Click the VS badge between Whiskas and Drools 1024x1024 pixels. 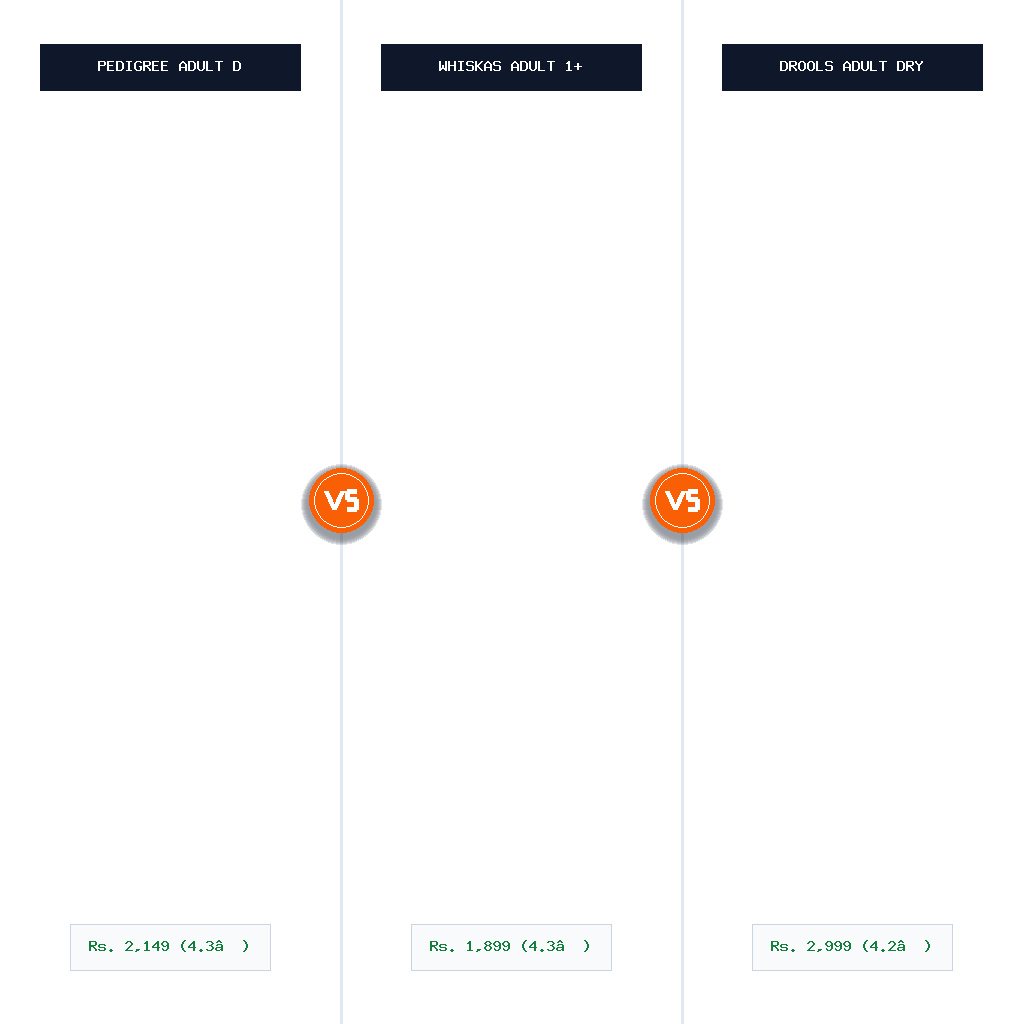point(682,501)
